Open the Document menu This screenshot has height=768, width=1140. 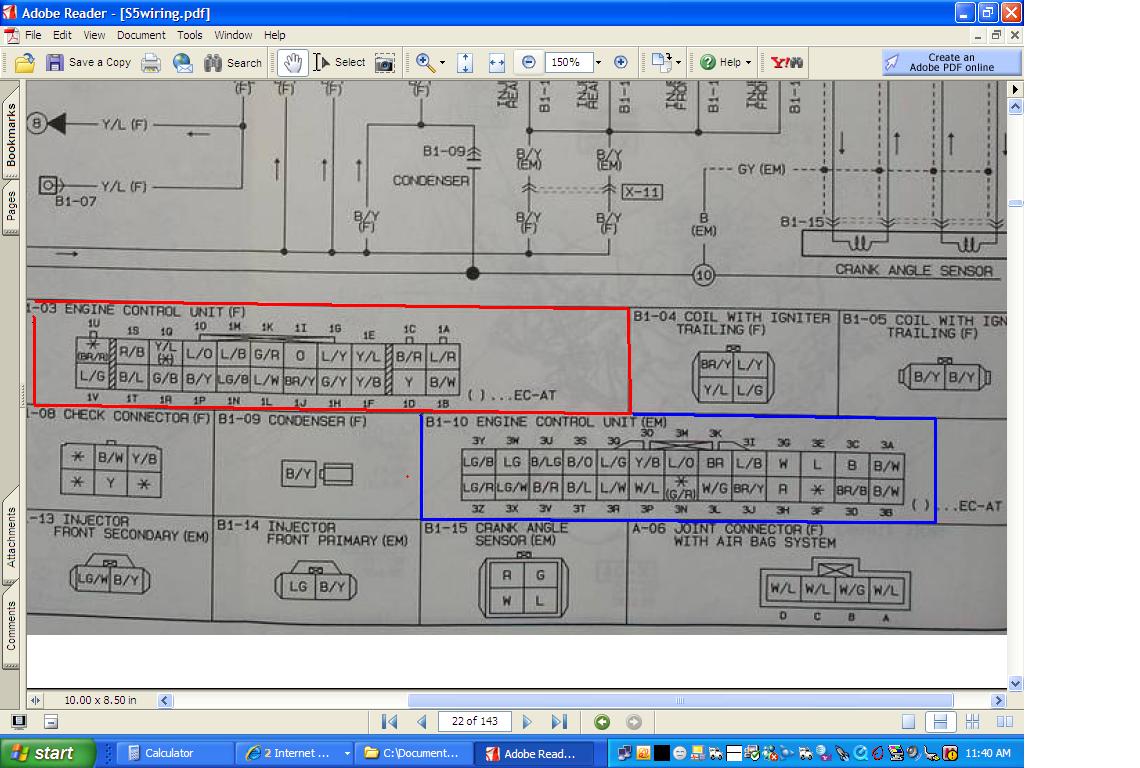(141, 35)
